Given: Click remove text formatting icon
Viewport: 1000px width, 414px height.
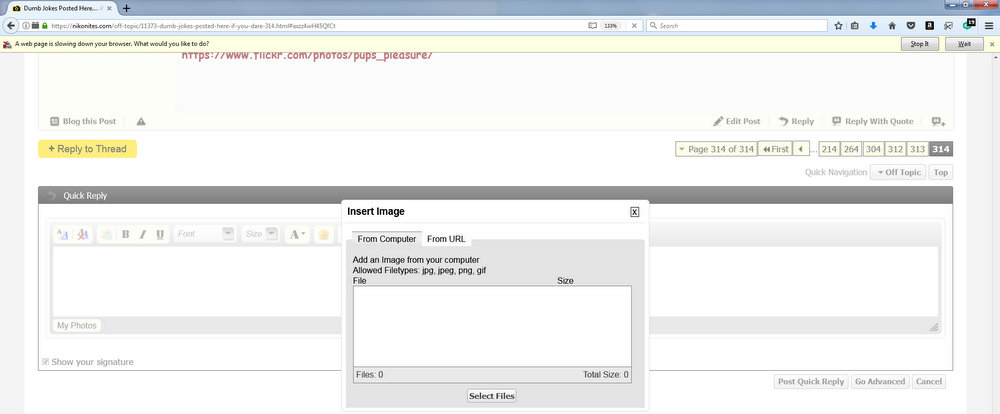Looking at the screenshot, I should point(82,234).
